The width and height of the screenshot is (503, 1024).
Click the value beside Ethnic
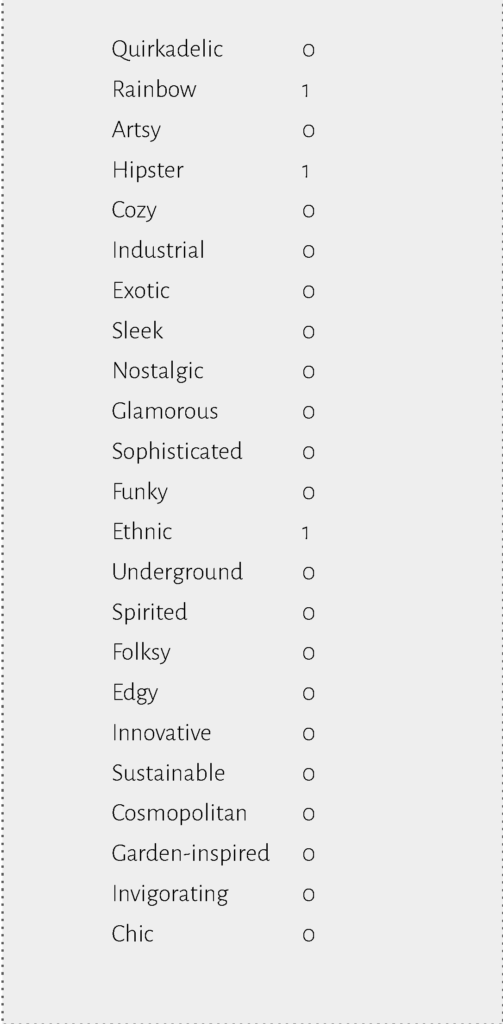tap(306, 534)
